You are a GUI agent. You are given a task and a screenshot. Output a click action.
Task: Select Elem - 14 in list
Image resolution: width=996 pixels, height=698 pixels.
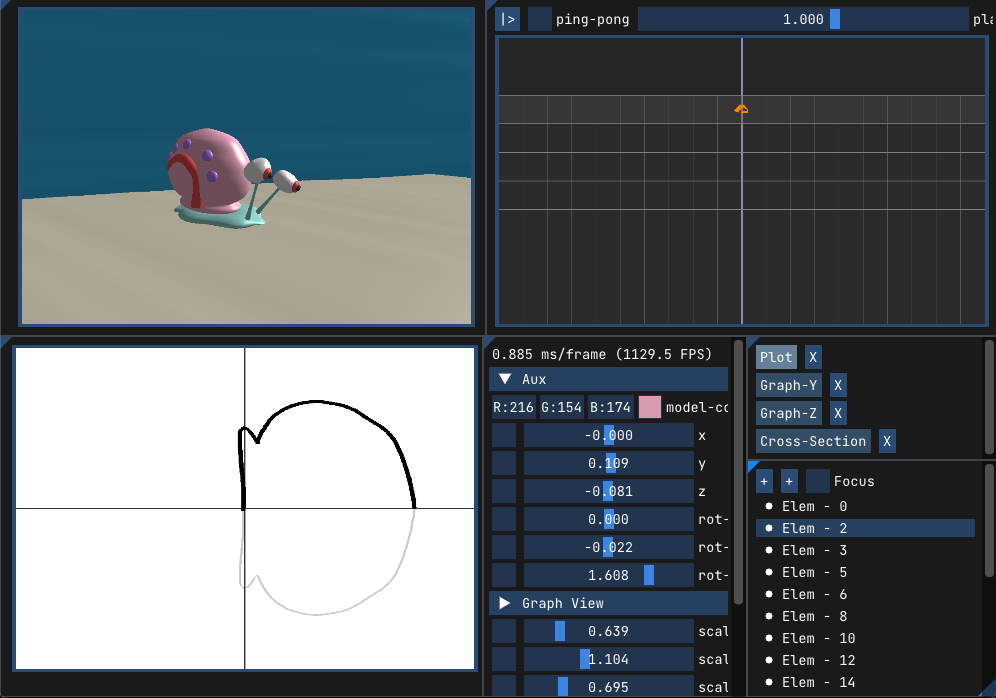tap(865, 682)
